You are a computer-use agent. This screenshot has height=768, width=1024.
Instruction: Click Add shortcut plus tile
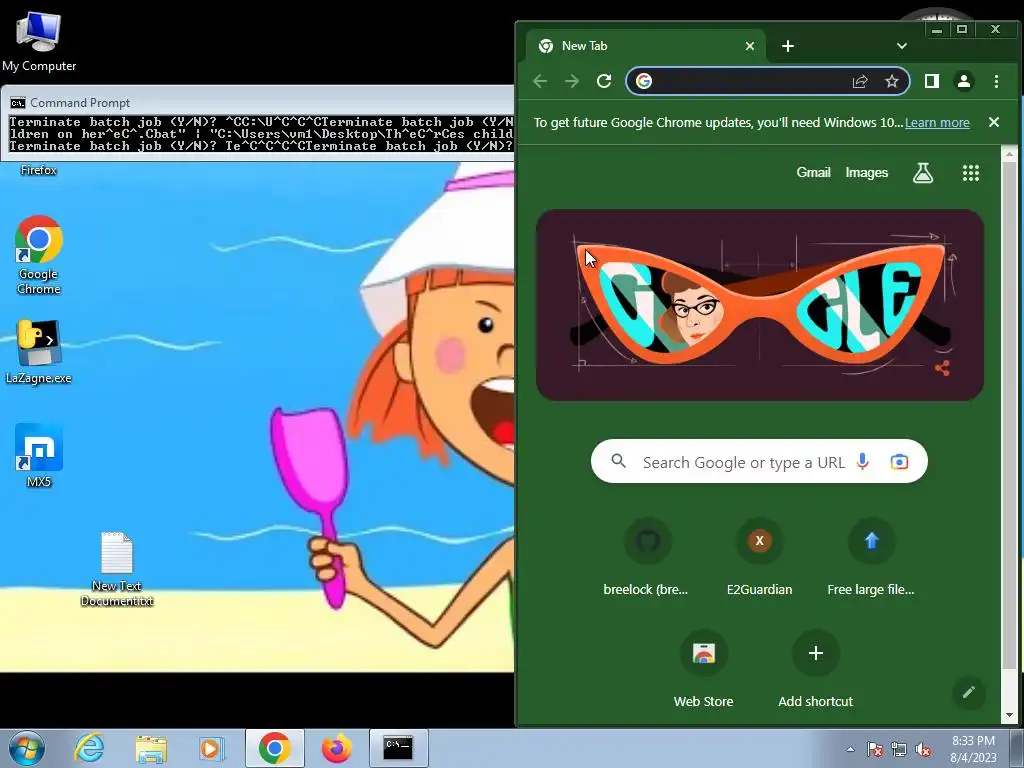coord(816,669)
